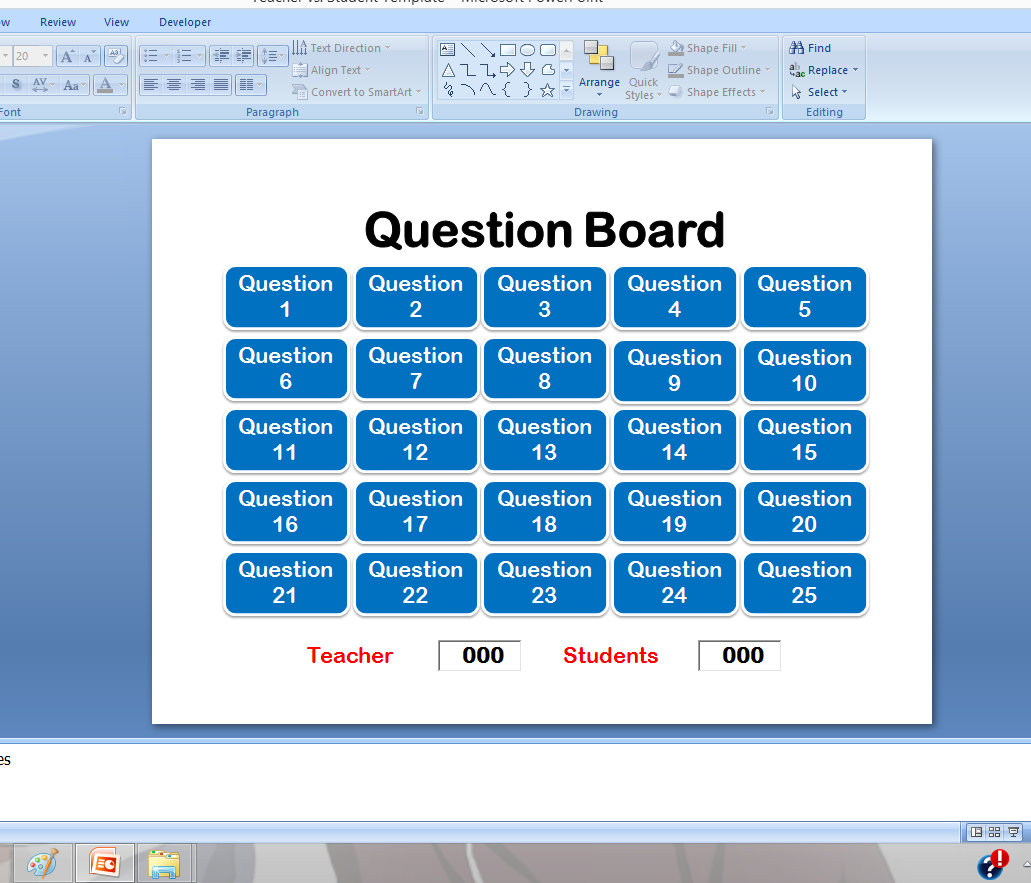
Task: Apply text shadow with S icon
Action: 16,84
